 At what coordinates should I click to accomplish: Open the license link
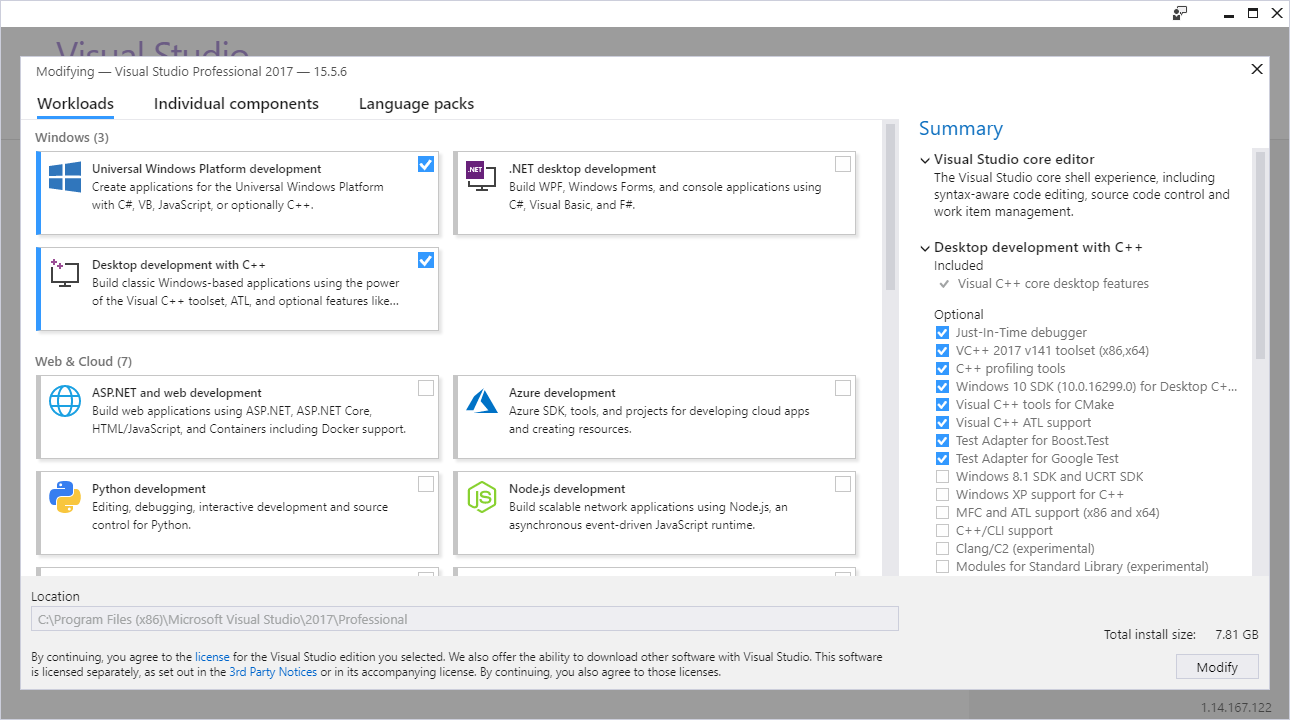tap(212, 657)
